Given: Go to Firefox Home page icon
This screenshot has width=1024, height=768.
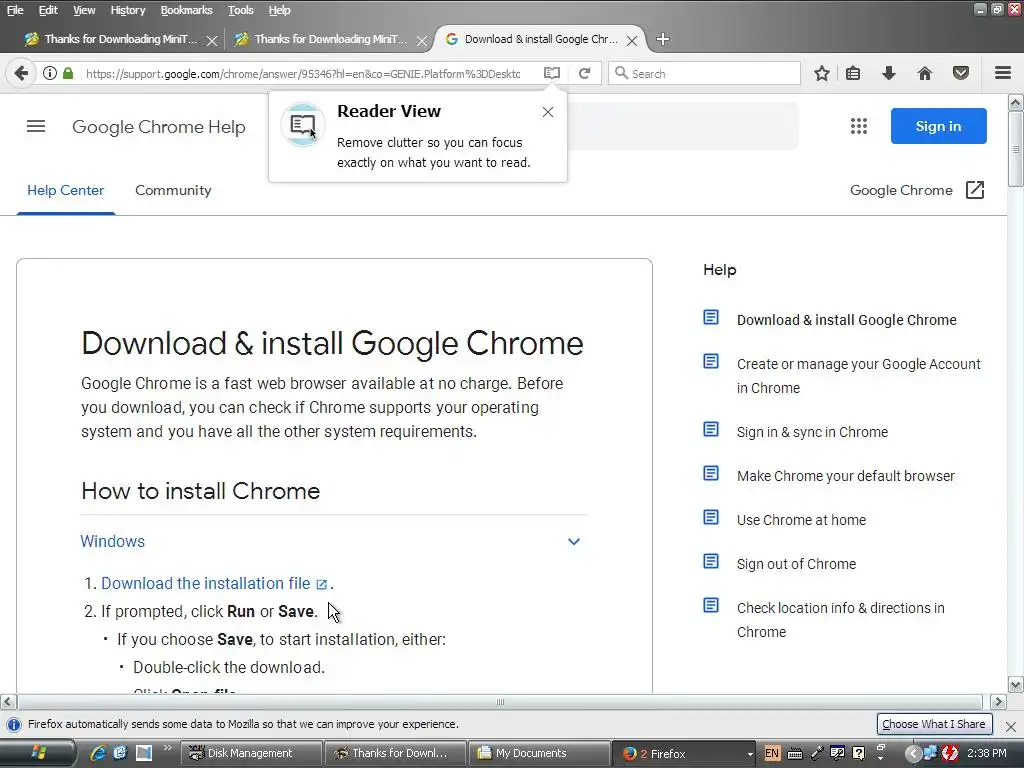Looking at the screenshot, I should [x=924, y=73].
